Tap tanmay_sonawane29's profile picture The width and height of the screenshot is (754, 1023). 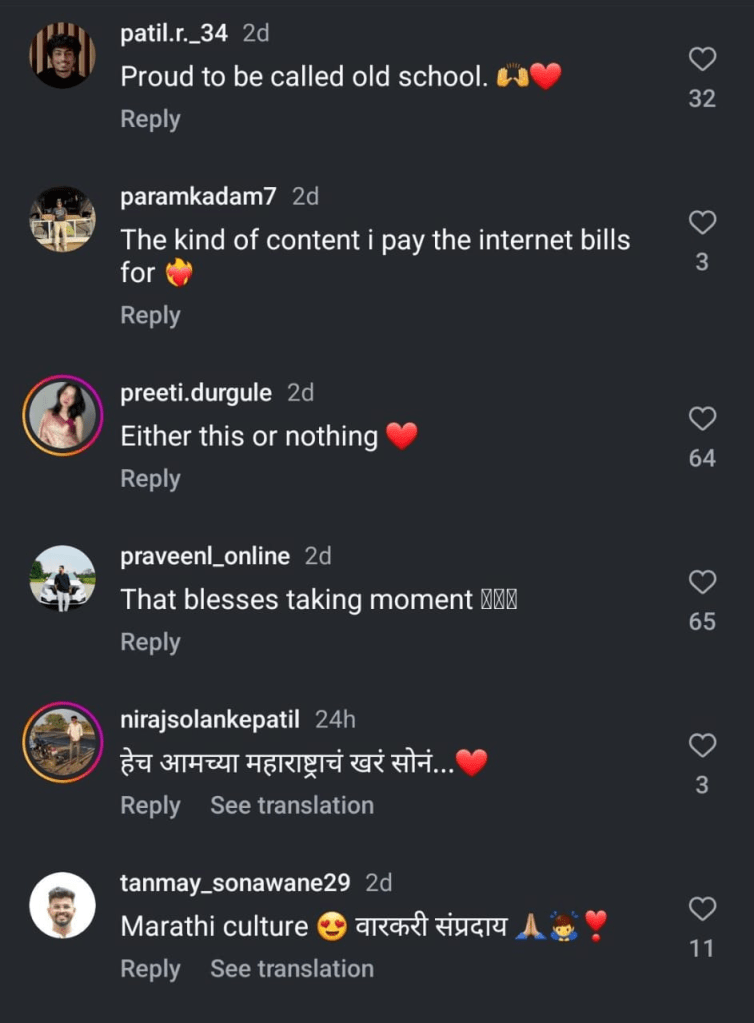pos(62,904)
